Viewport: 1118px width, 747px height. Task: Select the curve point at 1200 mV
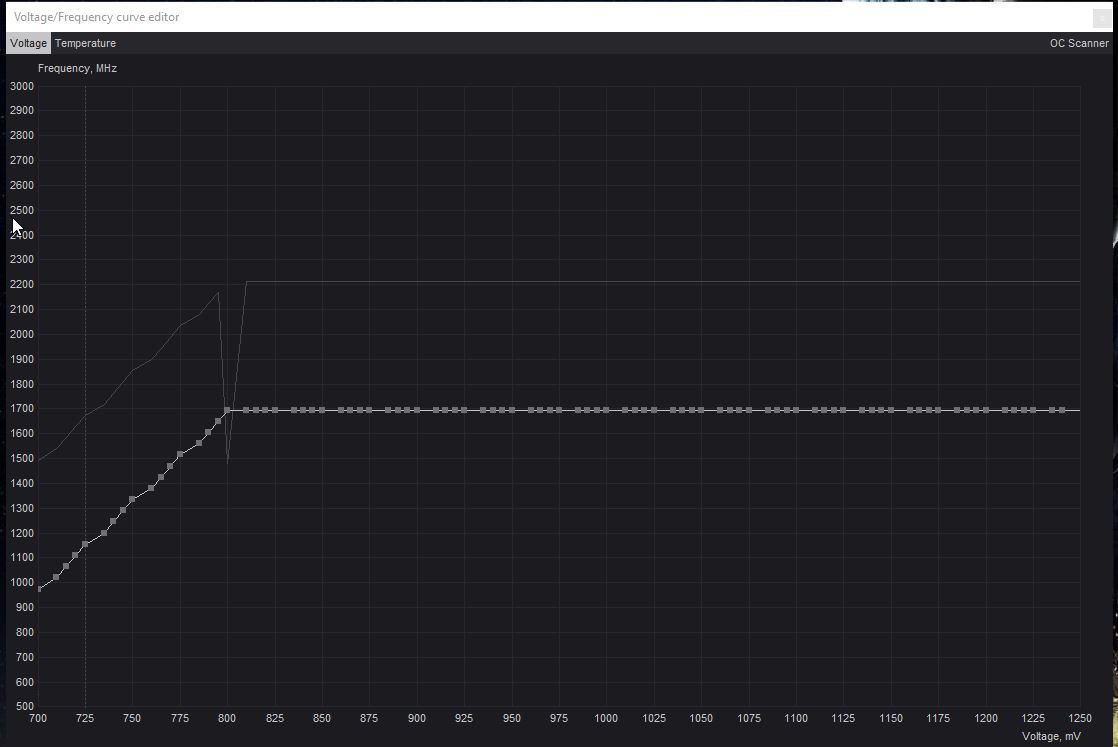coord(985,411)
